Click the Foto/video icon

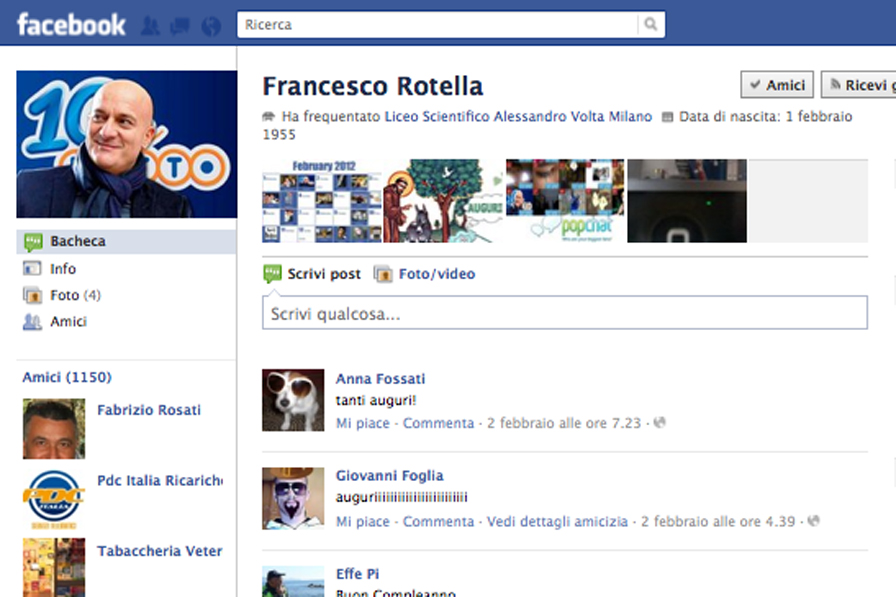383,274
